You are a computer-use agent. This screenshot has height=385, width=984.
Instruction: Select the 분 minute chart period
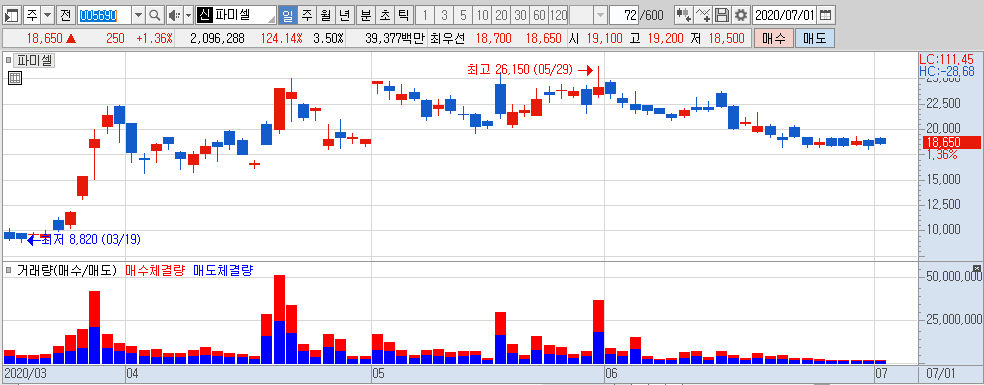365,14
